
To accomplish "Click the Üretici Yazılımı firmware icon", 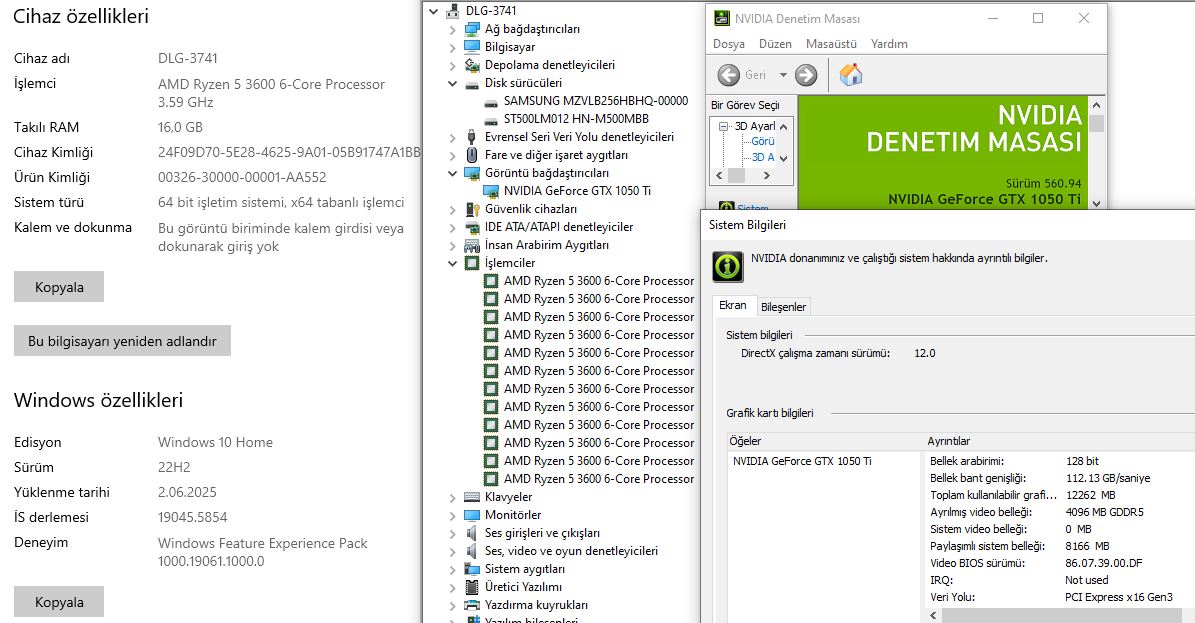I will pos(473,587).
